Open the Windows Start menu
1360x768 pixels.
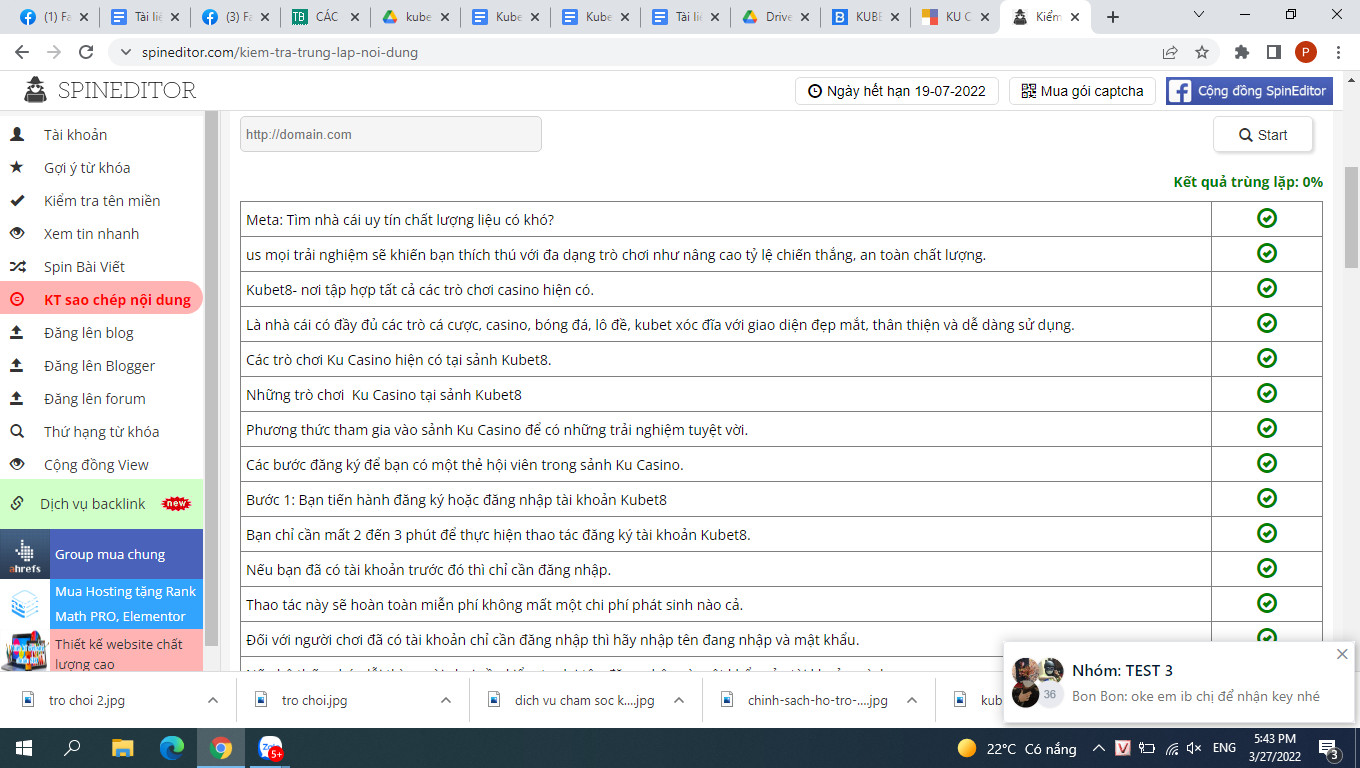pyautogui.click(x=22, y=748)
